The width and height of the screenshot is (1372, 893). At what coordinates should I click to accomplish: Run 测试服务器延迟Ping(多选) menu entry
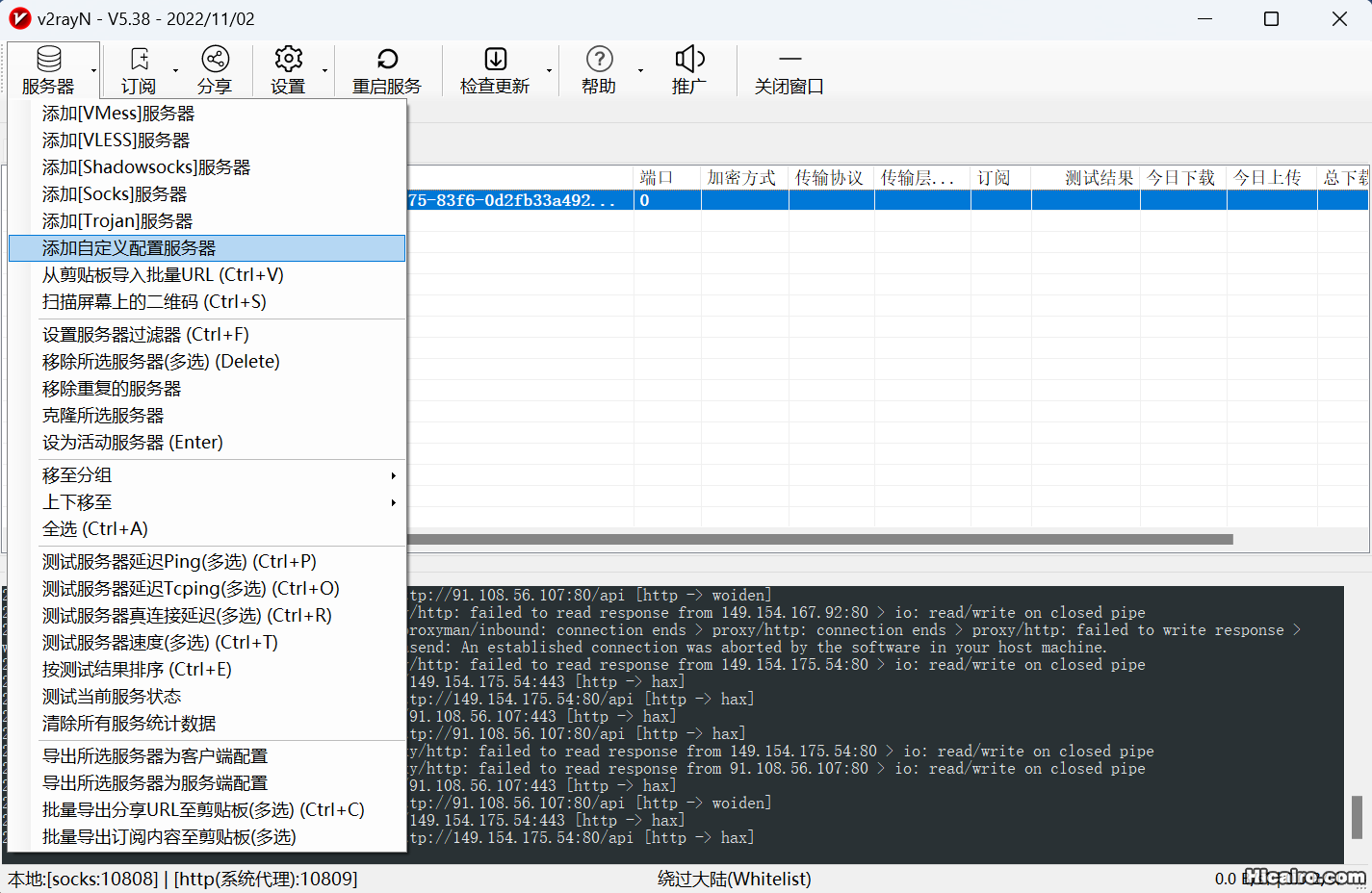(207, 562)
